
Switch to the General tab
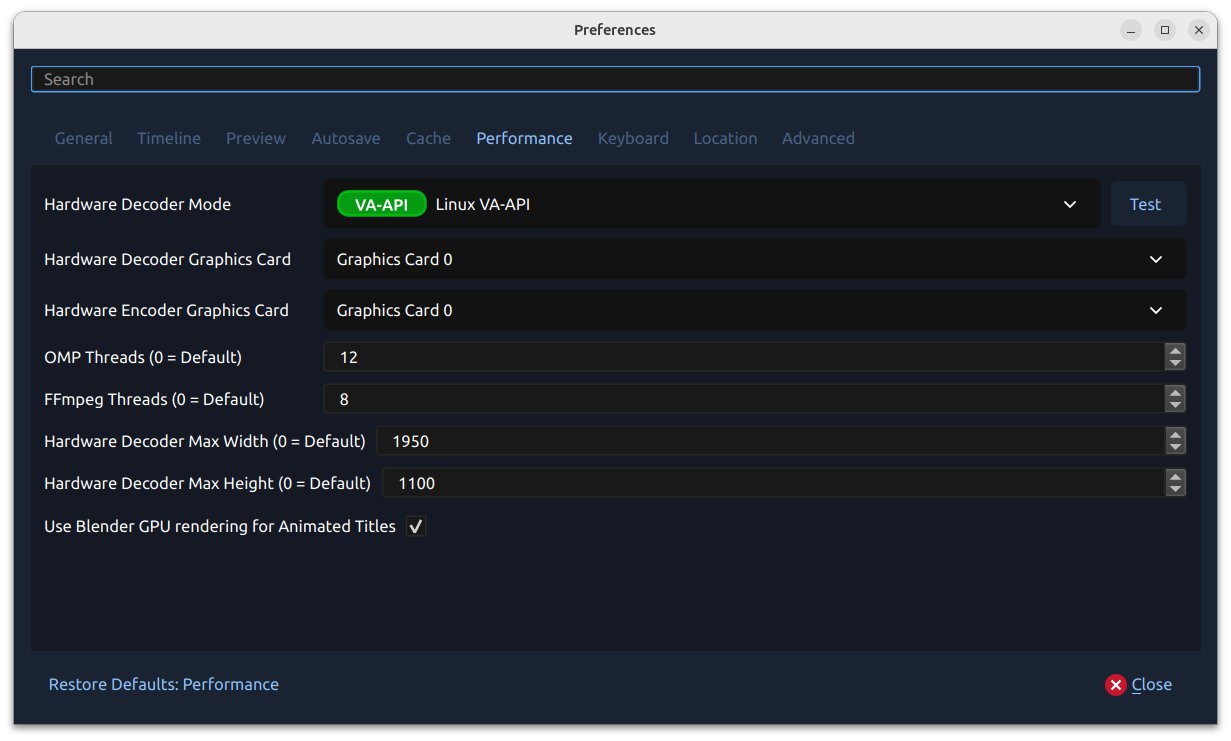pos(83,138)
